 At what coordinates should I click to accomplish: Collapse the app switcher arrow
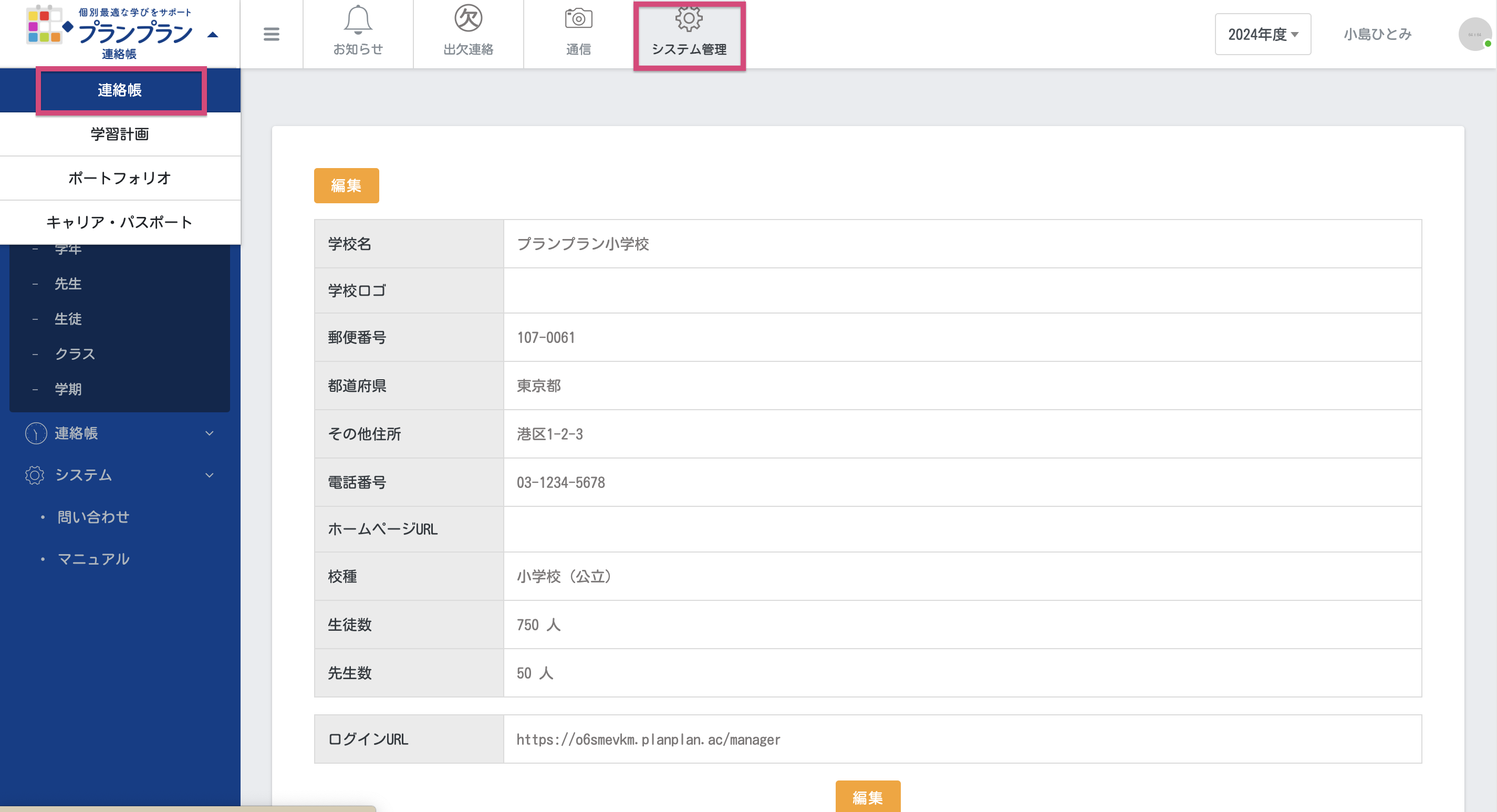pos(213,35)
